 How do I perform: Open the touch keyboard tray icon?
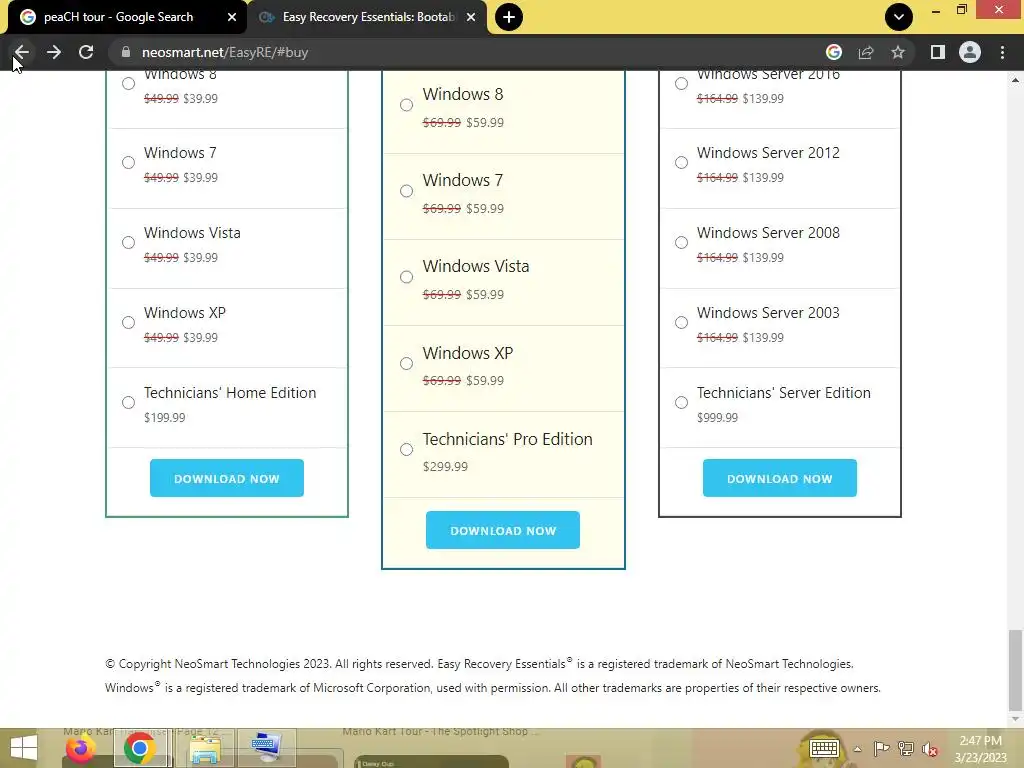pos(824,748)
